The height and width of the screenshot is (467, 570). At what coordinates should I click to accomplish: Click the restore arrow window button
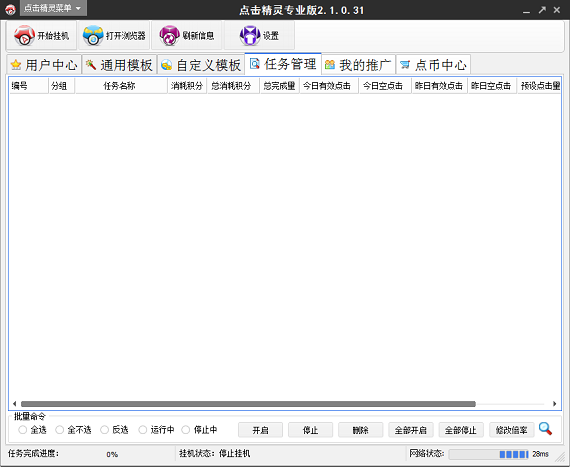(542, 10)
